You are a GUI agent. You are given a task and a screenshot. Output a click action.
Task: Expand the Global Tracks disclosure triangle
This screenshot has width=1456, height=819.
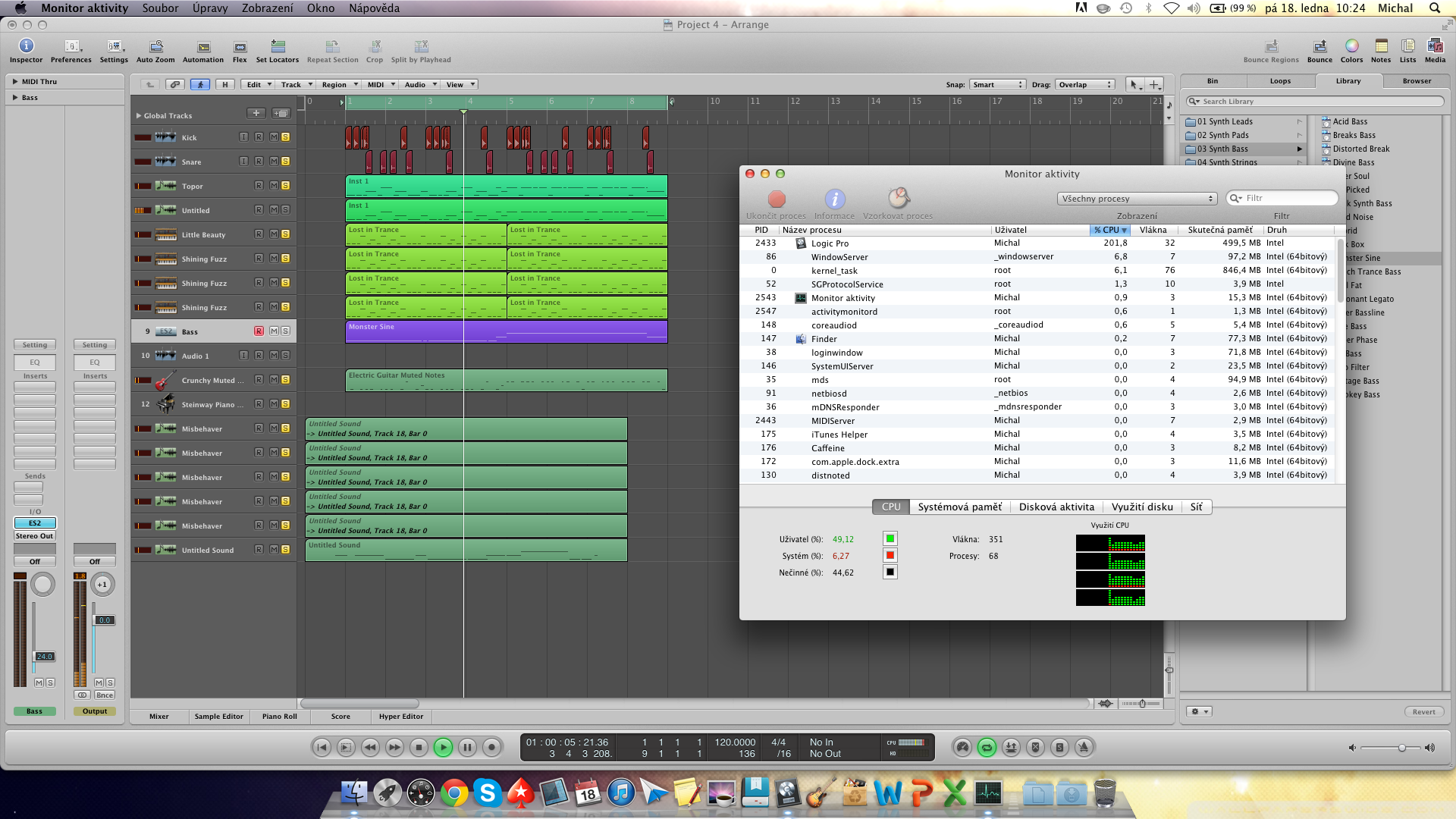coord(139,116)
